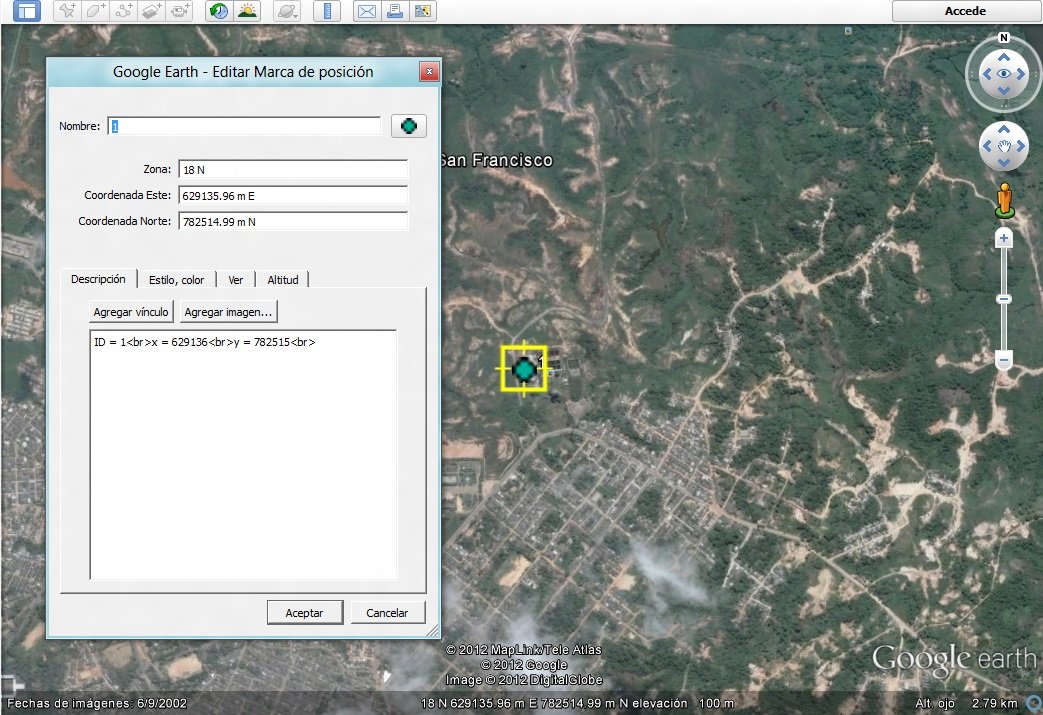
Task: Click the Coordenada Este field
Action: click(x=293, y=196)
